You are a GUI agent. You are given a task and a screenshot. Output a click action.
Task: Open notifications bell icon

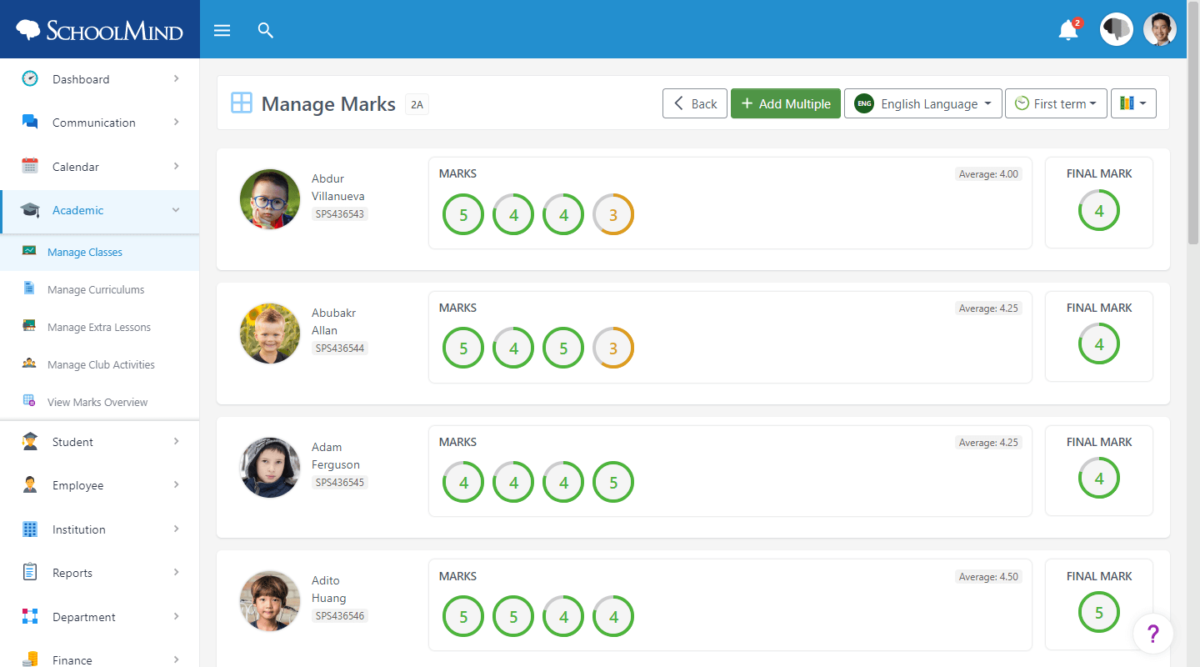pos(1069,30)
